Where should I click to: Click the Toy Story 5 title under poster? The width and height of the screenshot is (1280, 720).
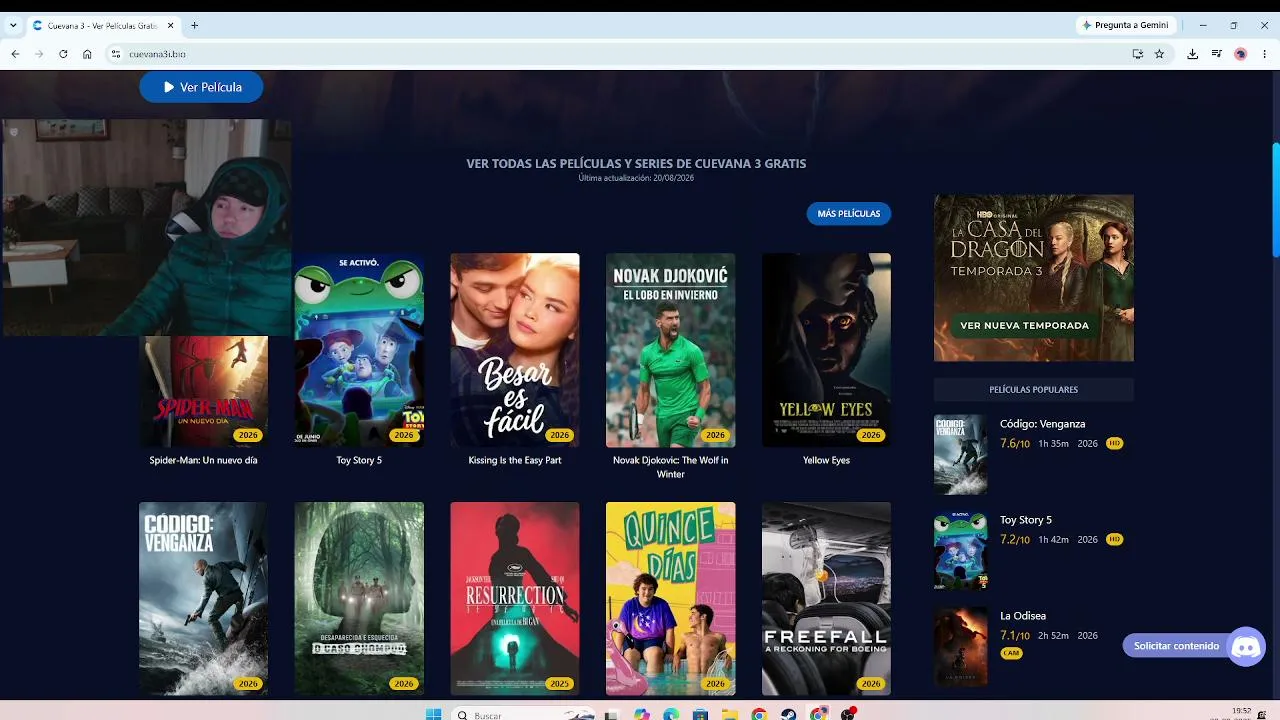coord(359,460)
